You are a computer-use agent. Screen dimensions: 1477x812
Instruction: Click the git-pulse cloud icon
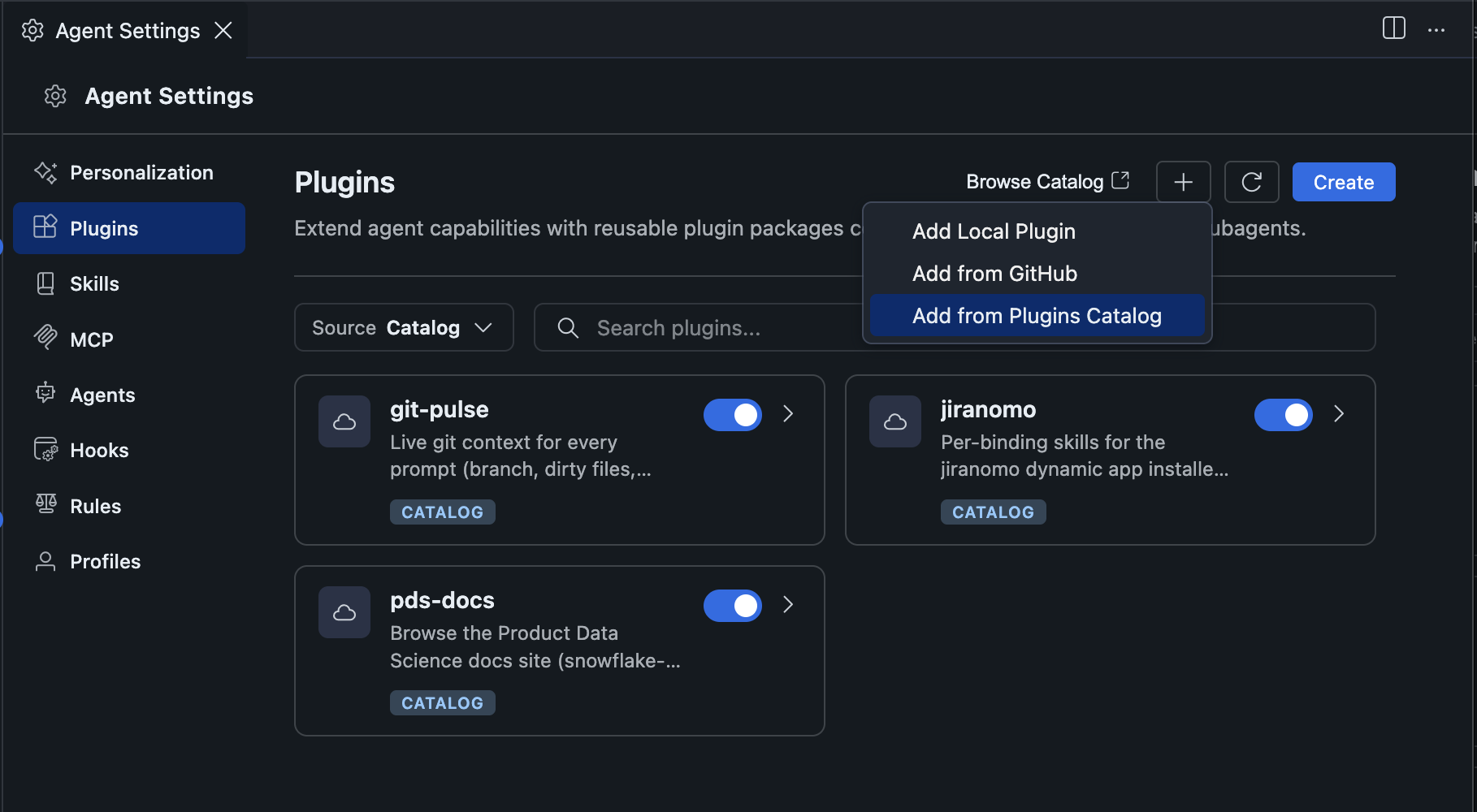(344, 421)
